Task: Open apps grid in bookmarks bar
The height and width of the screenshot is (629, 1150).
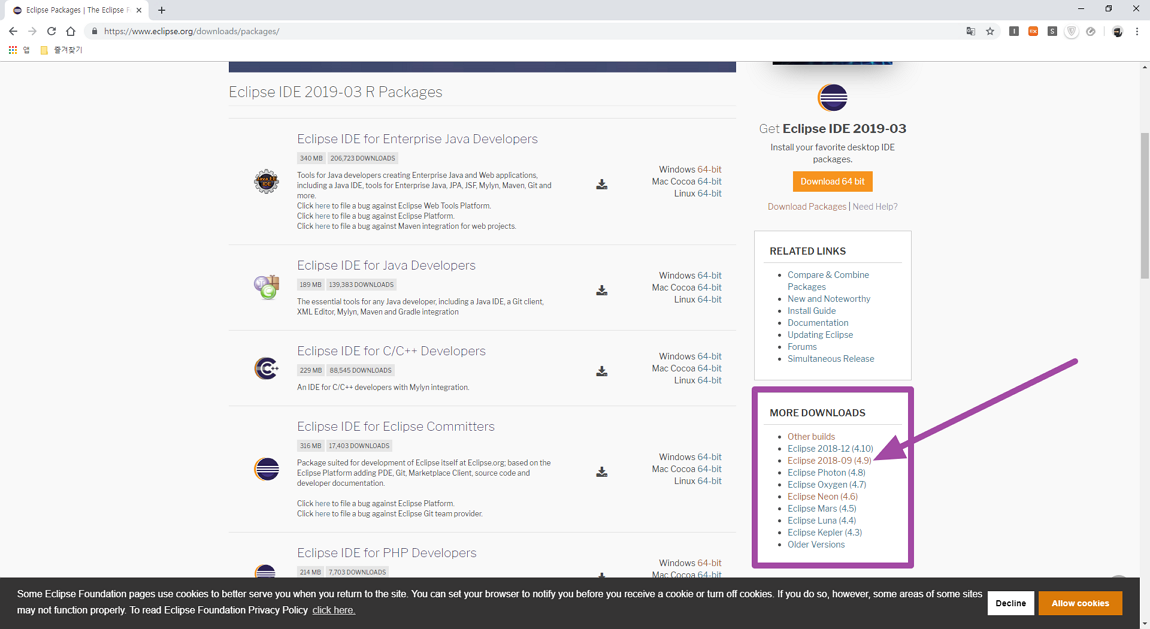Action: [12, 50]
